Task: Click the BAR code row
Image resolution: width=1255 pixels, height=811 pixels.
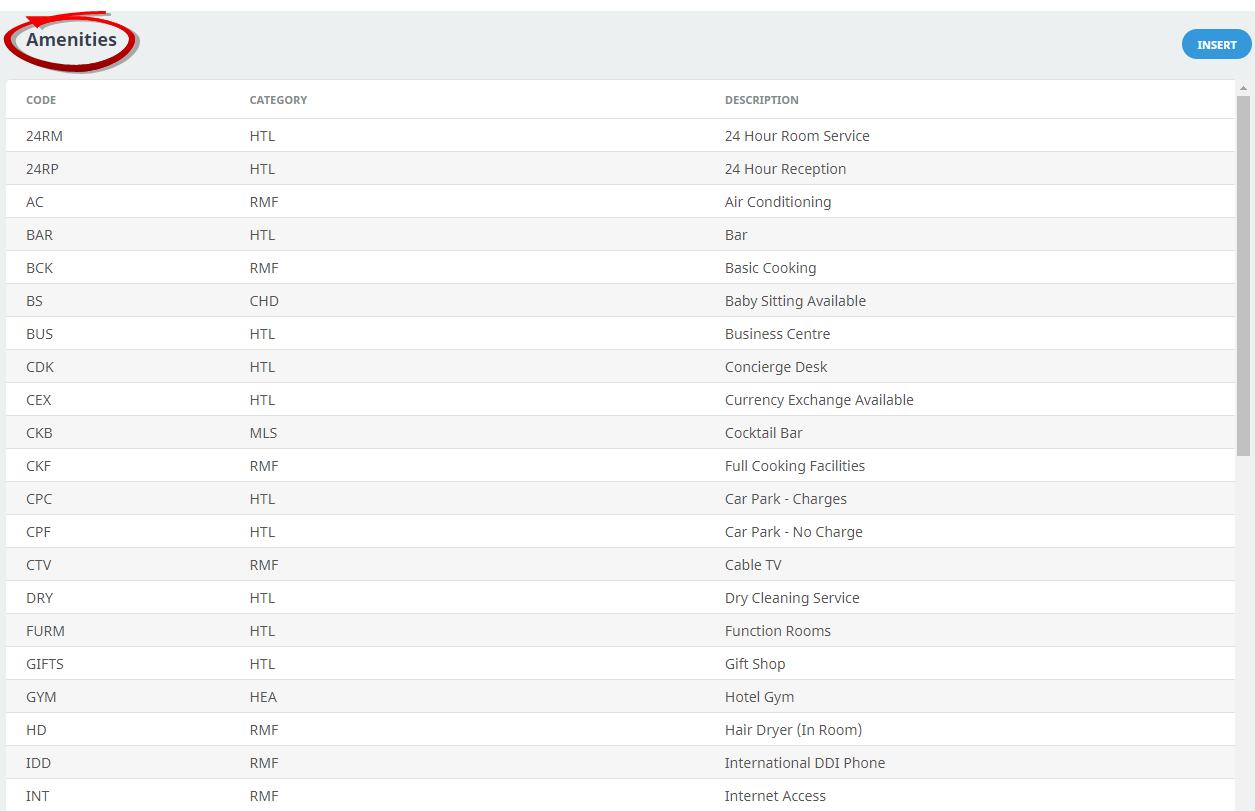Action: 39,235
